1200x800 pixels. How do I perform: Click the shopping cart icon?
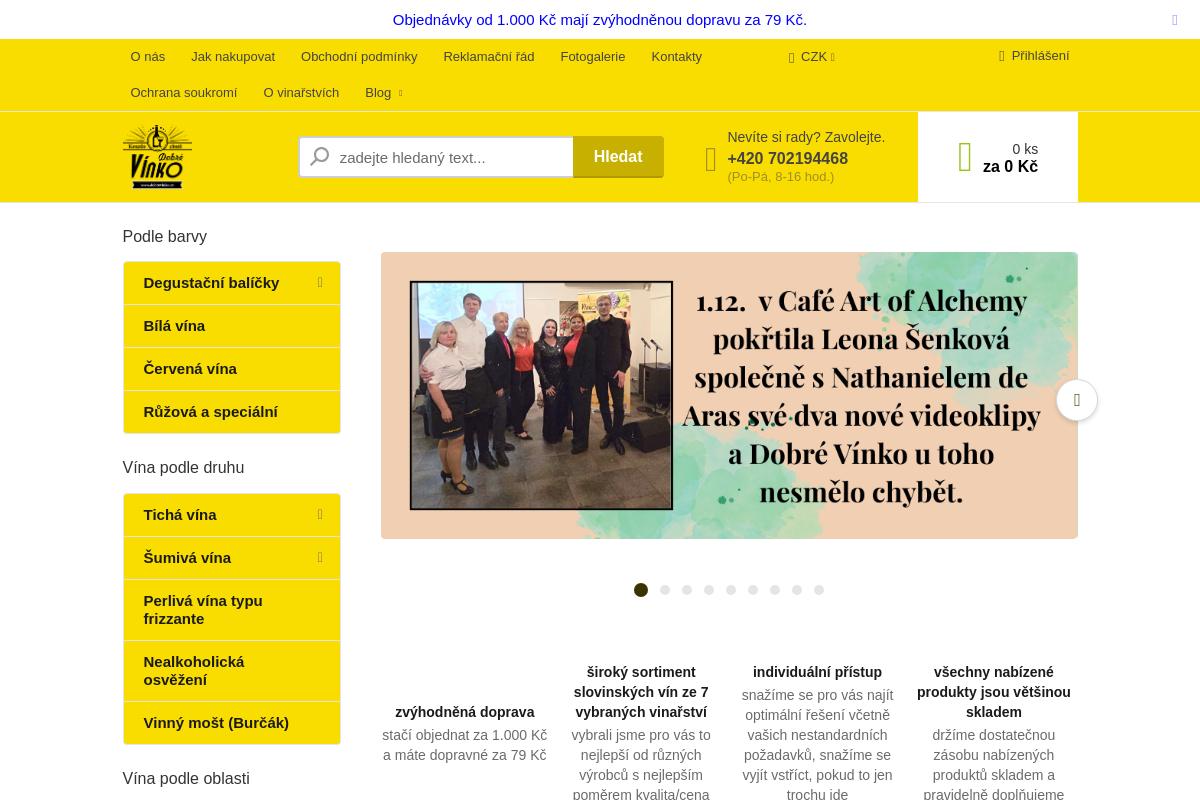tap(965, 157)
